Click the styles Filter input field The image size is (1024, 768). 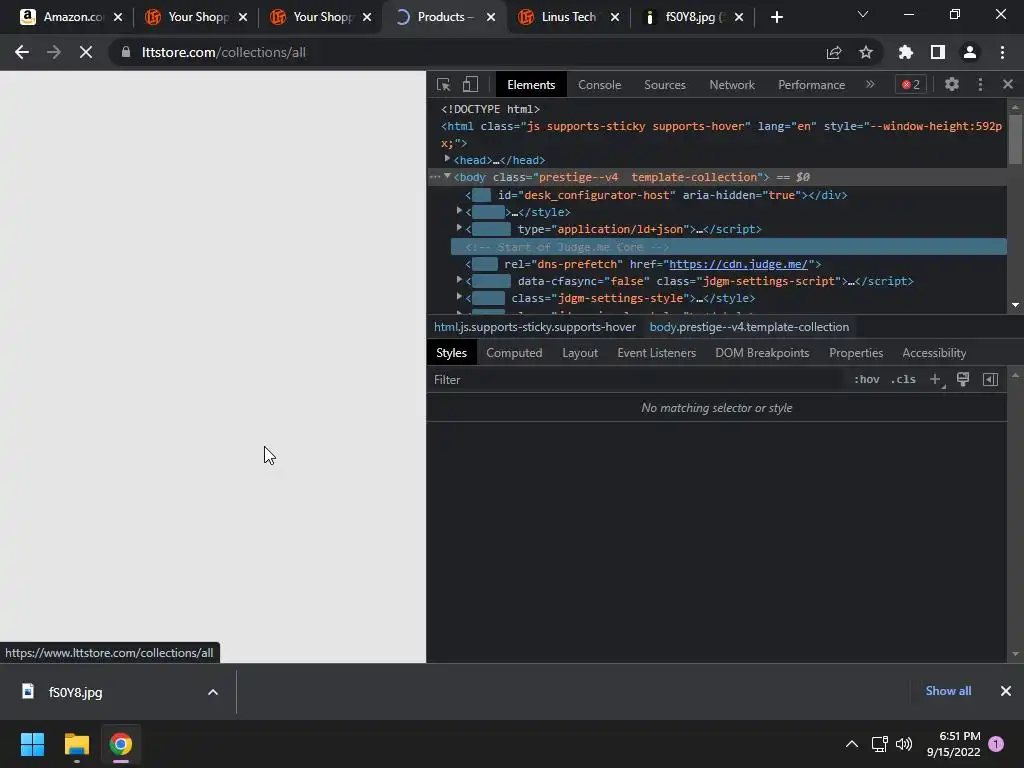637,379
